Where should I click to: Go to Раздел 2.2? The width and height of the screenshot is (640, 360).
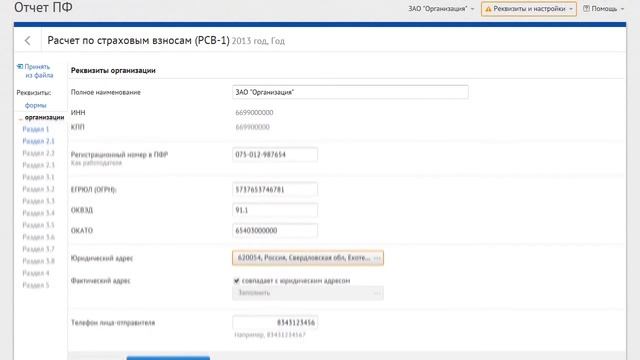[x=38, y=153]
